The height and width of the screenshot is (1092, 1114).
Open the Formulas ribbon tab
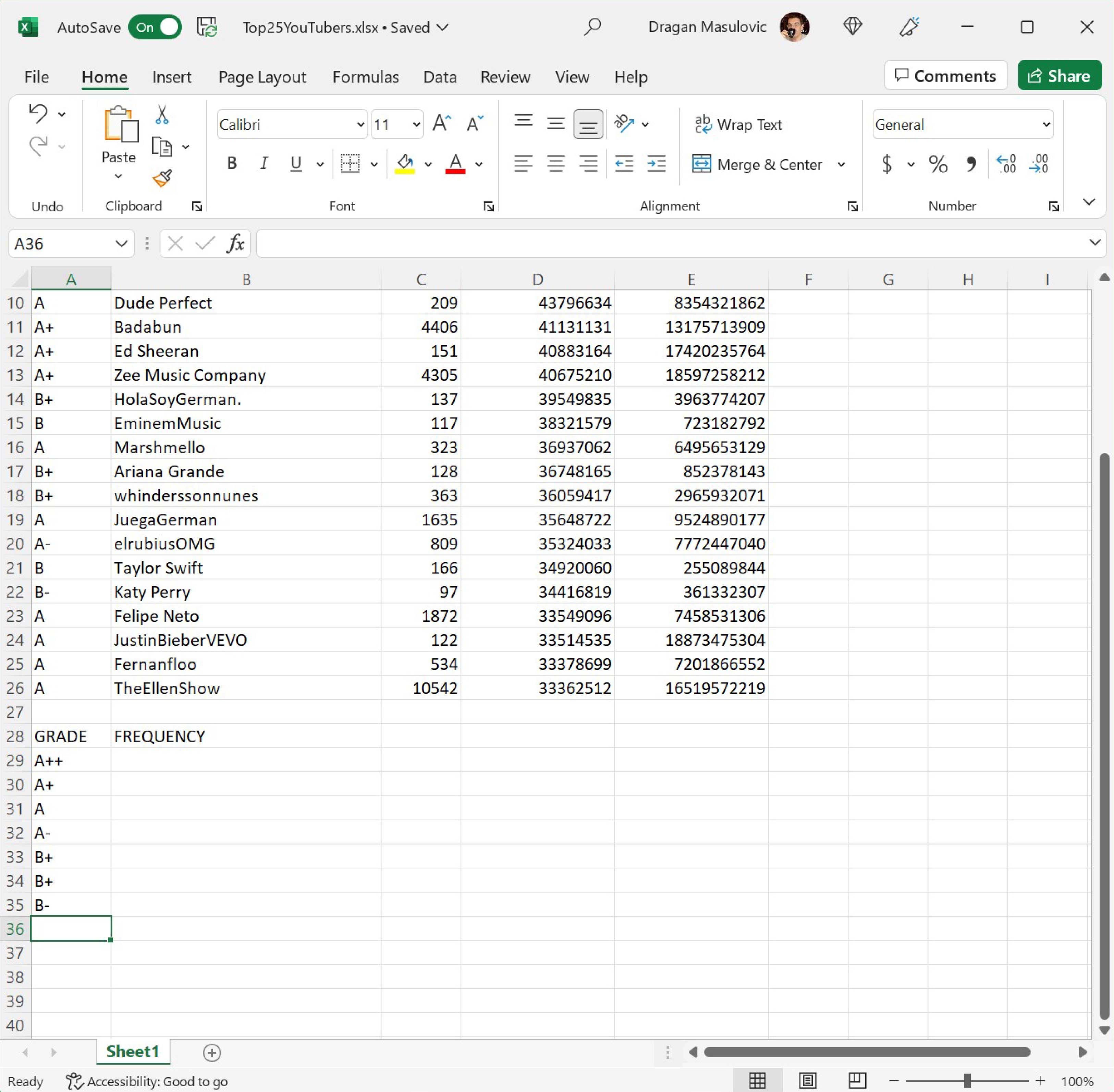click(x=365, y=77)
